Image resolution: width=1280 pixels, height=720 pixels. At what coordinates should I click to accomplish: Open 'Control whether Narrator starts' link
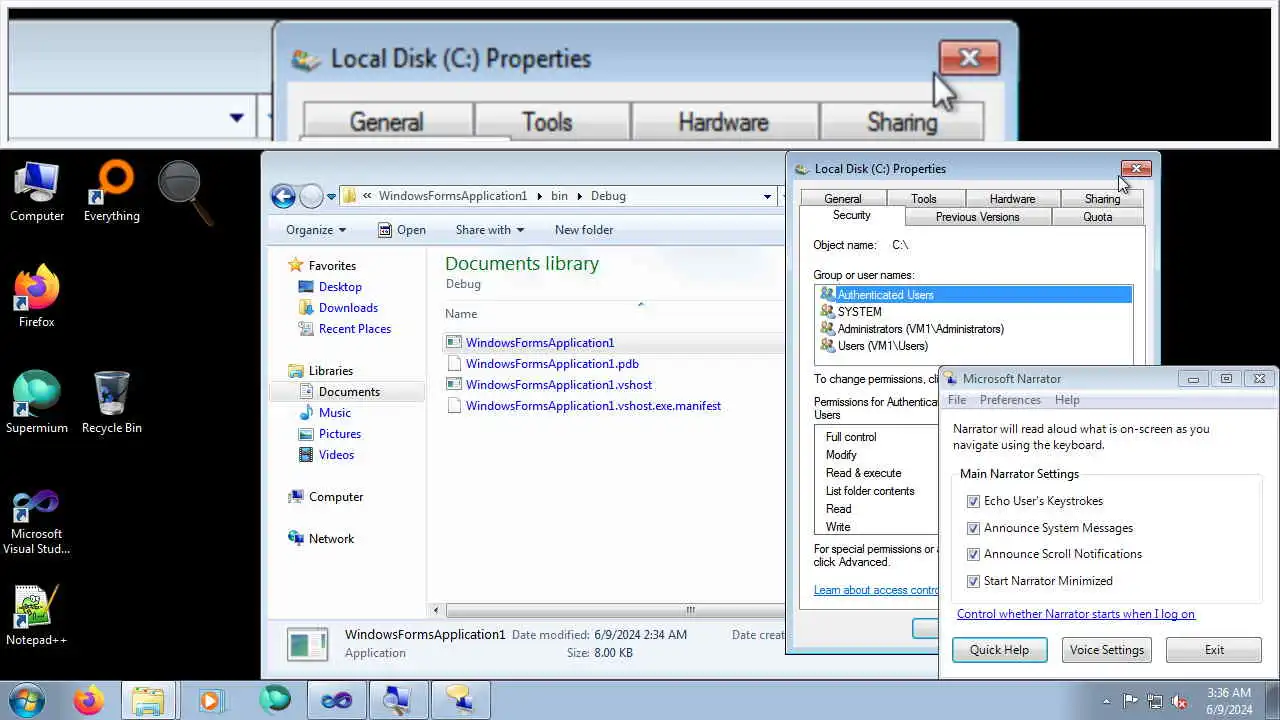coord(1076,614)
